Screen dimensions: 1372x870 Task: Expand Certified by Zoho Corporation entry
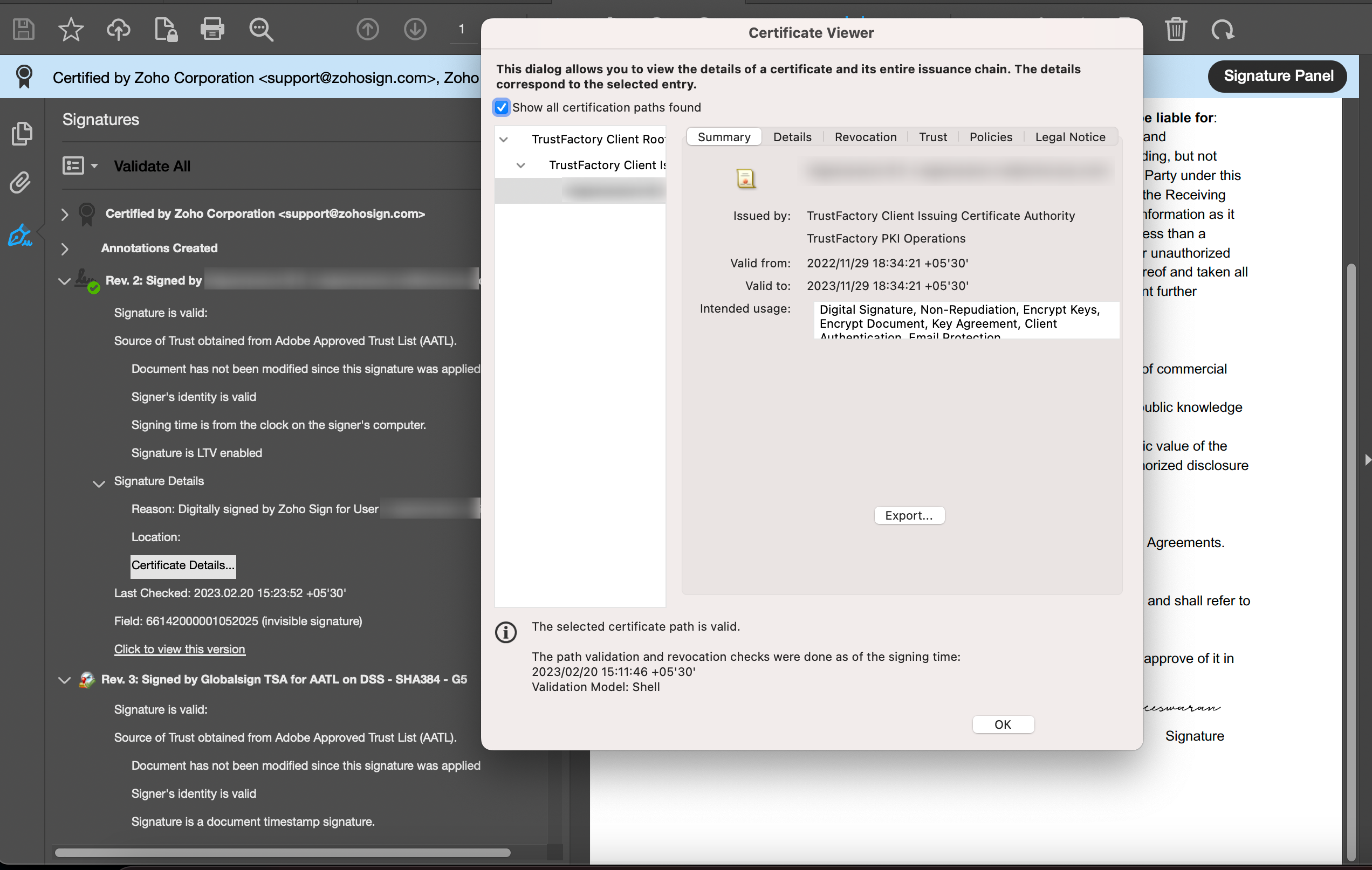pos(64,215)
